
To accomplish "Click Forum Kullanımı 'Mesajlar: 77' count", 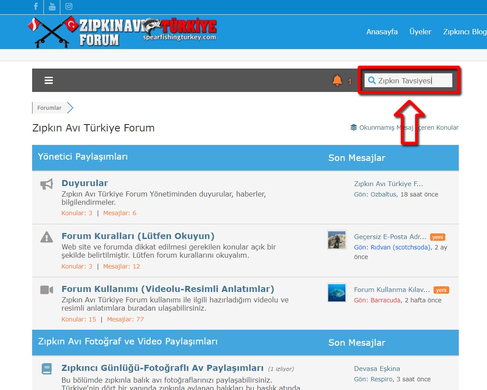I will click(x=125, y=319).
